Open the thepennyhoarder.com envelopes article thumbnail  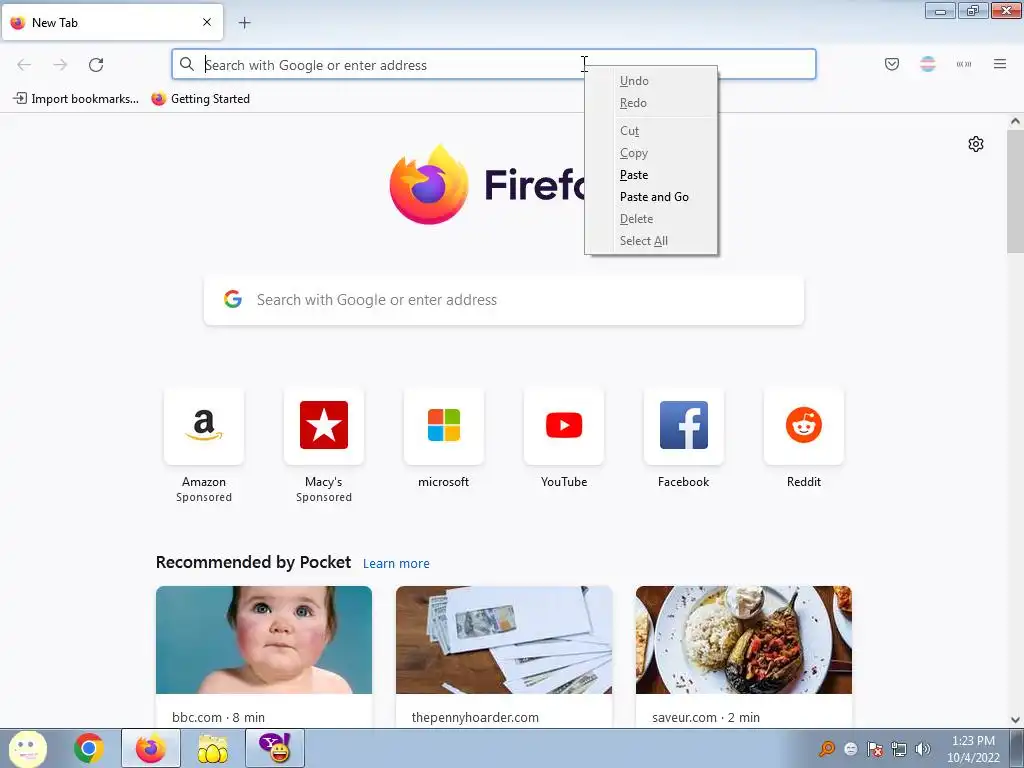(504, 640)
